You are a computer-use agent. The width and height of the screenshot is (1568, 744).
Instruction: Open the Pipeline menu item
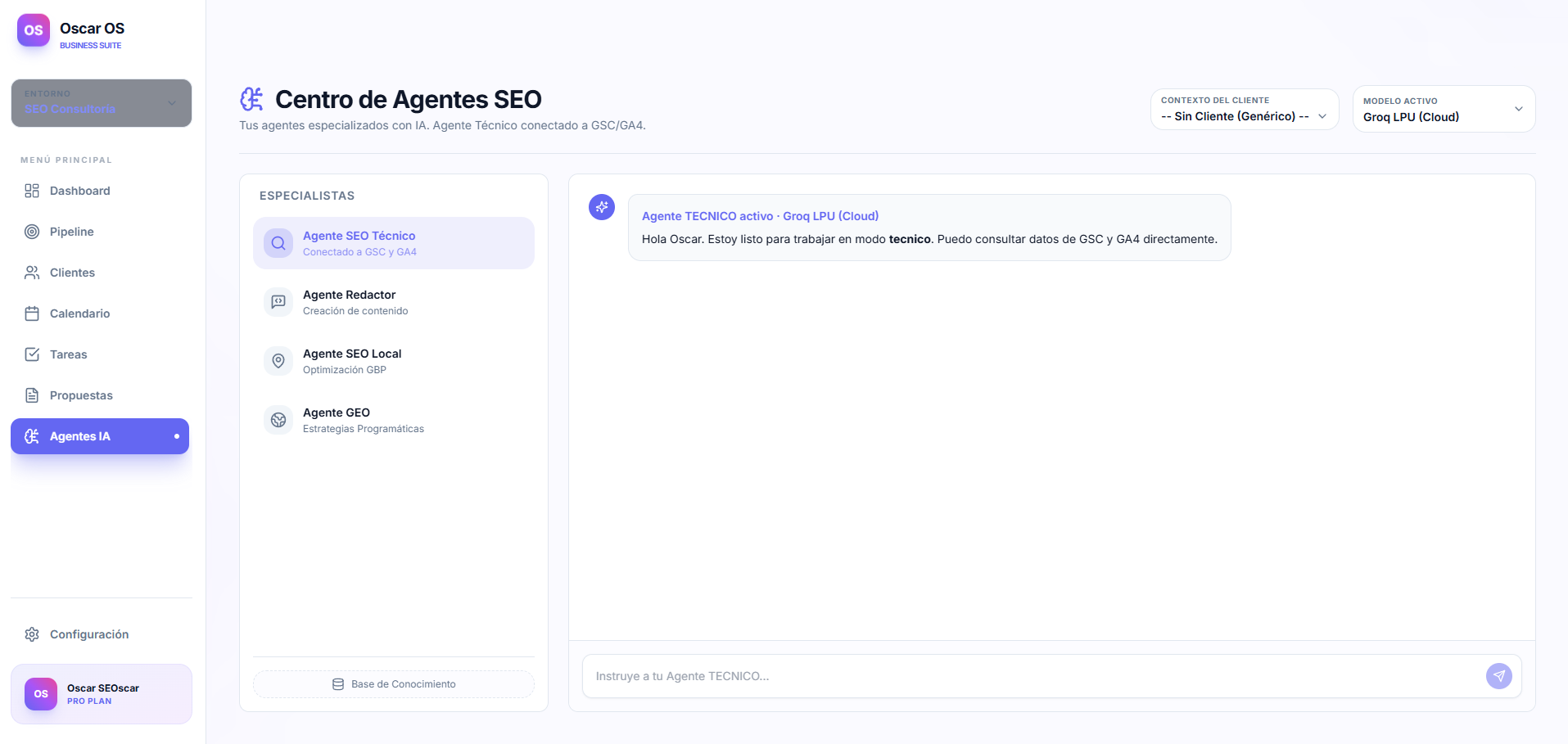(71, 232)
